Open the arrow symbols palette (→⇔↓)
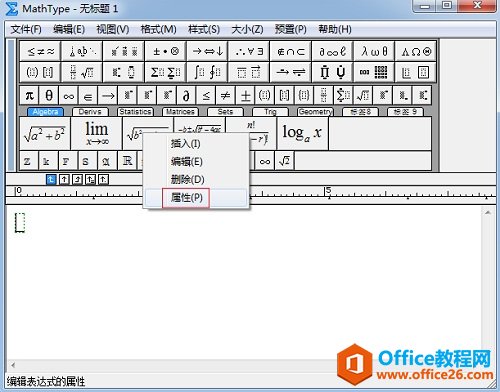The width and height of the screenshot is (500, 392). pyautogui.click(x=207, y=51)
